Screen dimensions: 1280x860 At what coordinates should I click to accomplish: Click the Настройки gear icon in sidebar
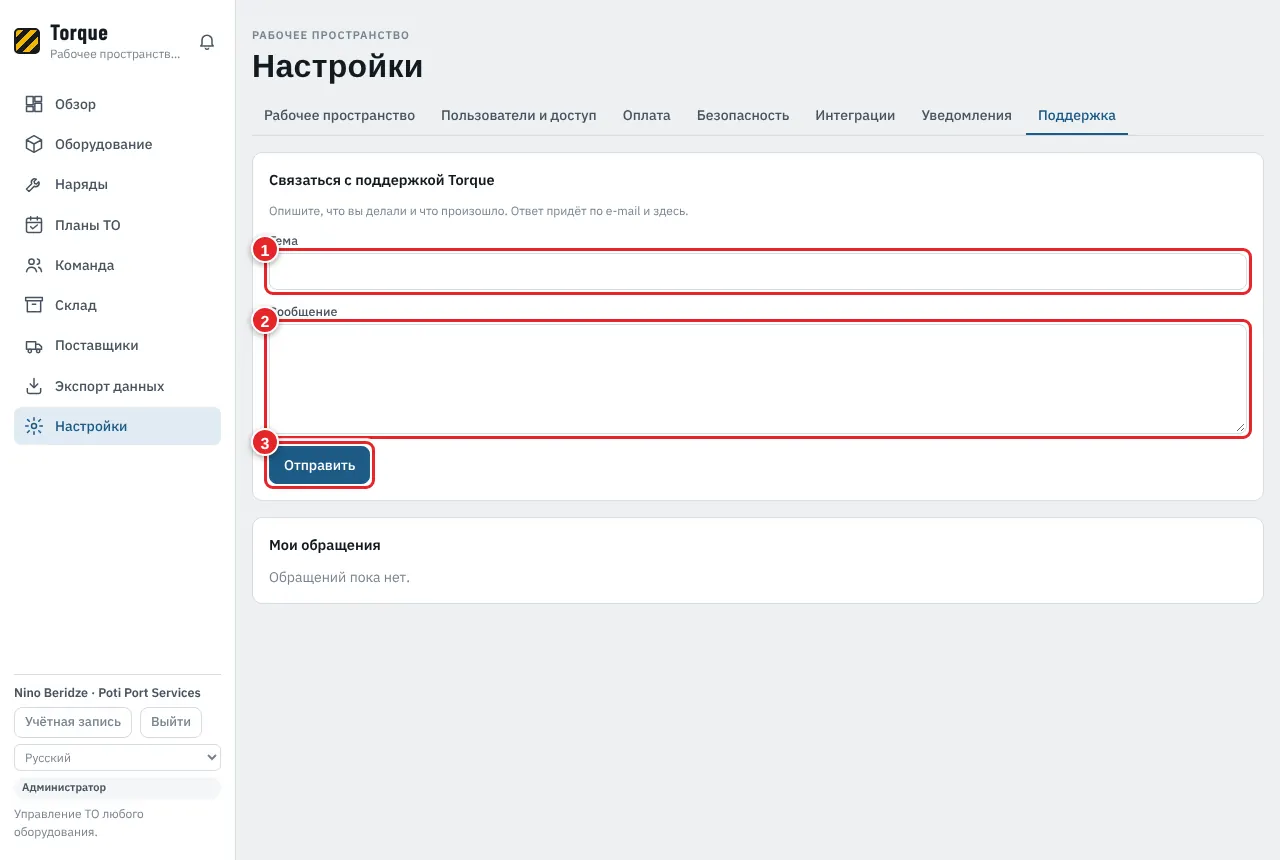[34, 426]
